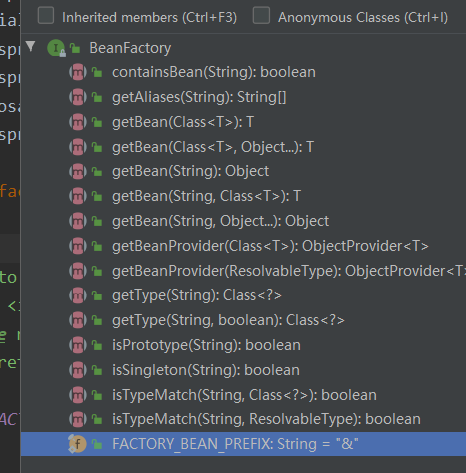Viewport: 466px width, 473px height.
Task: Enable the Anonymous Classes checkbox
Action: 261,16
